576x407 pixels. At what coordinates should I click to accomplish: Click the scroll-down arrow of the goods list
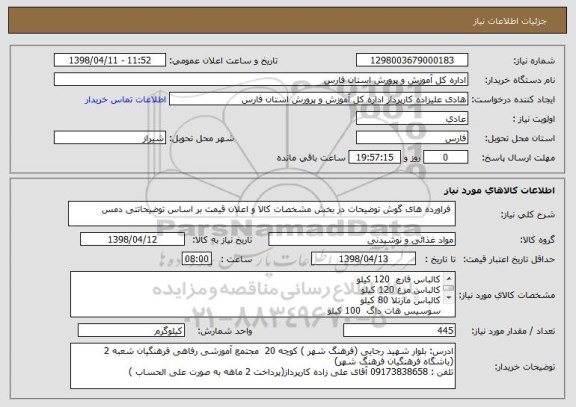tap(448, 298)
